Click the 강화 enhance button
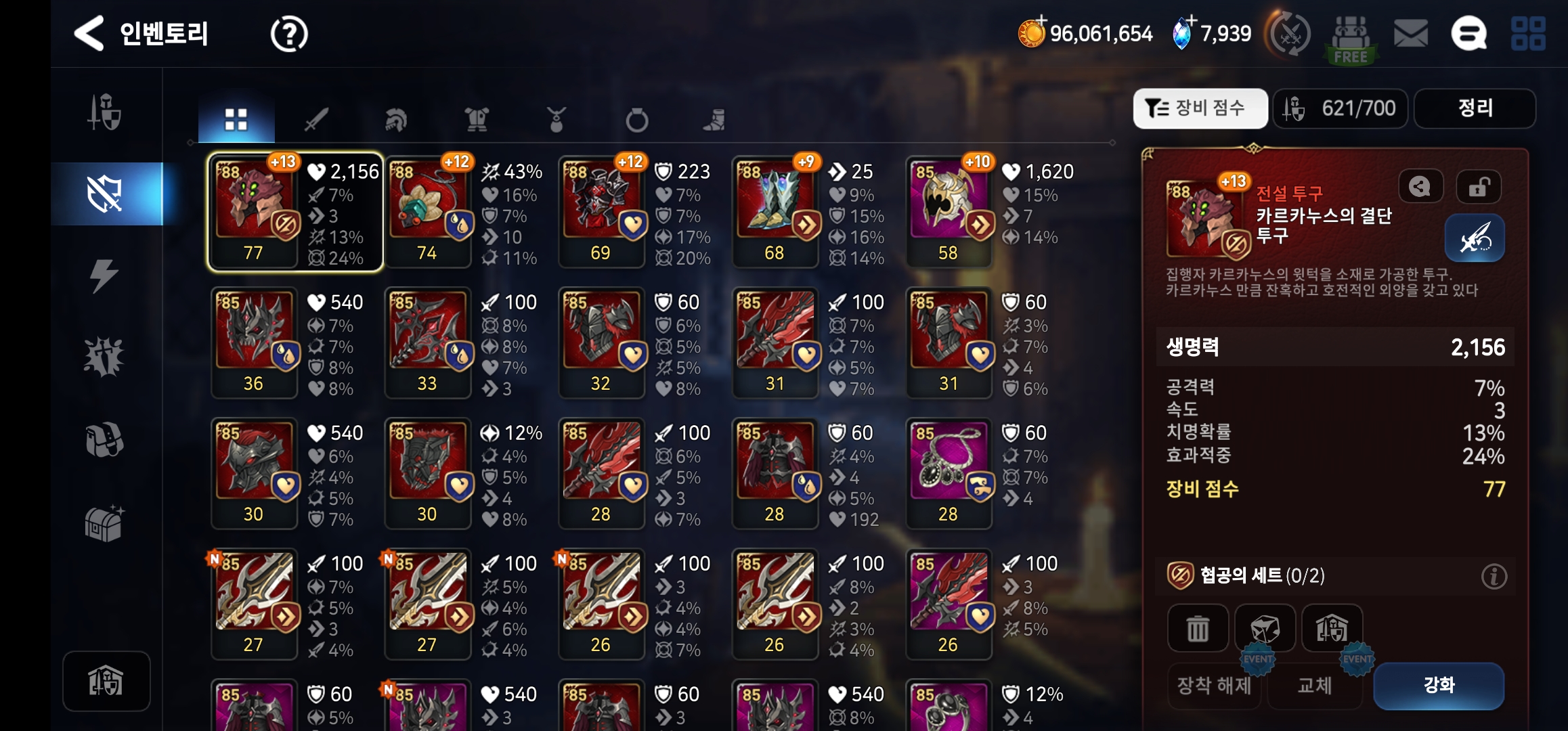 (1439, 685)
